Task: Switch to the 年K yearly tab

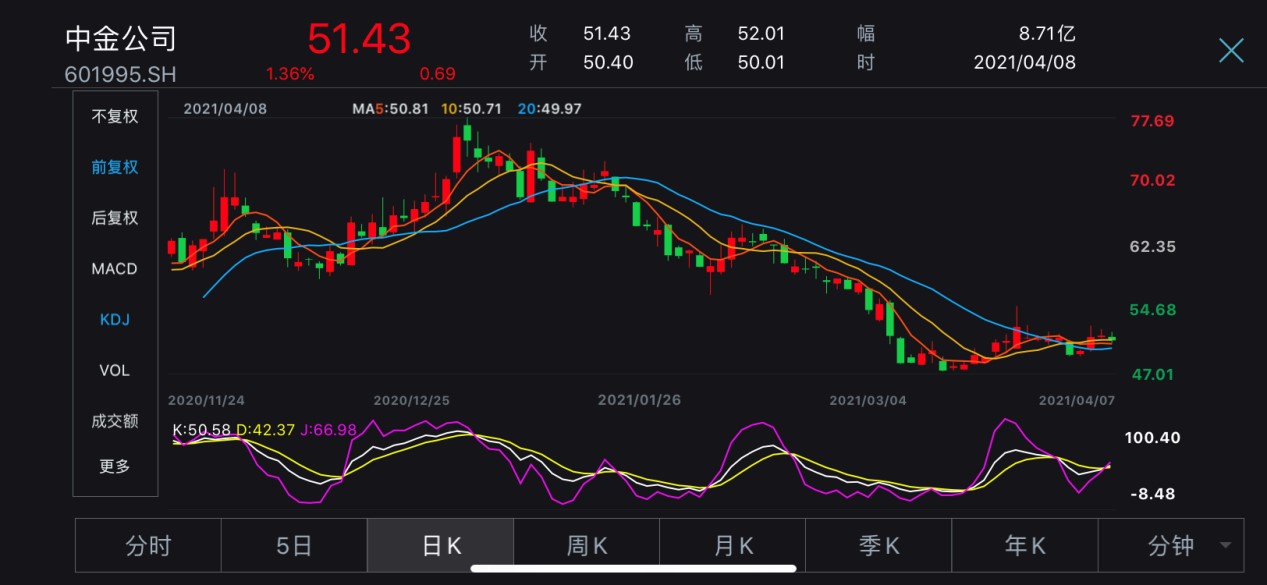Action: pyautogui.click(x=1024, y=546)
